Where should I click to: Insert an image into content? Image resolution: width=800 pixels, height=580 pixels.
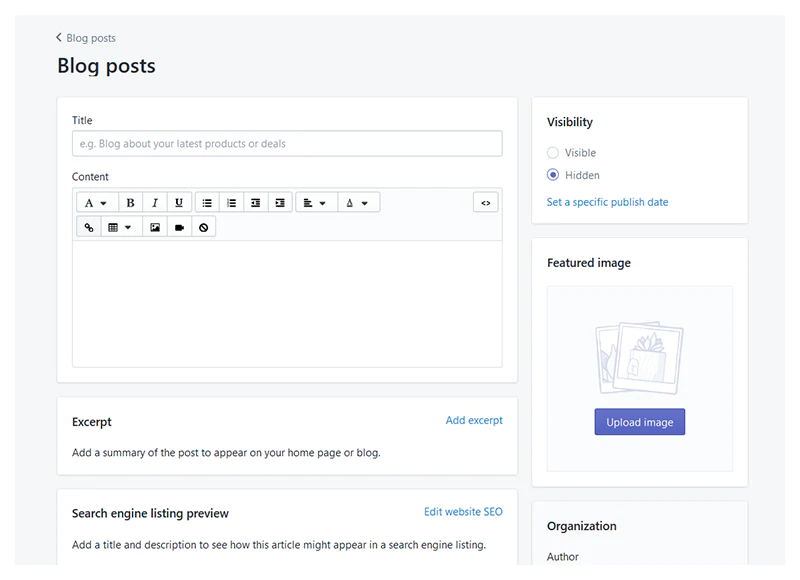coord(155,228)
